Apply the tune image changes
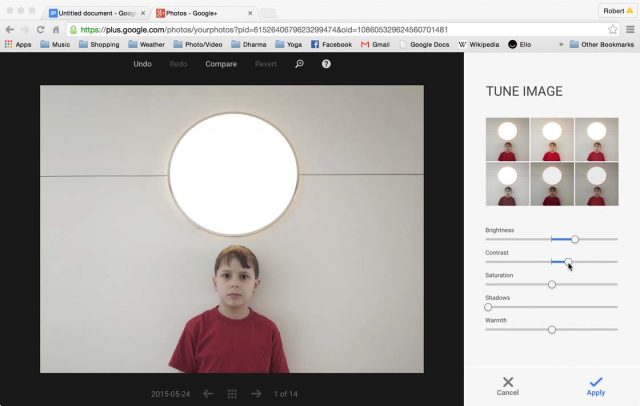Viewport: 640px width, 406px height. coord(595,386)
